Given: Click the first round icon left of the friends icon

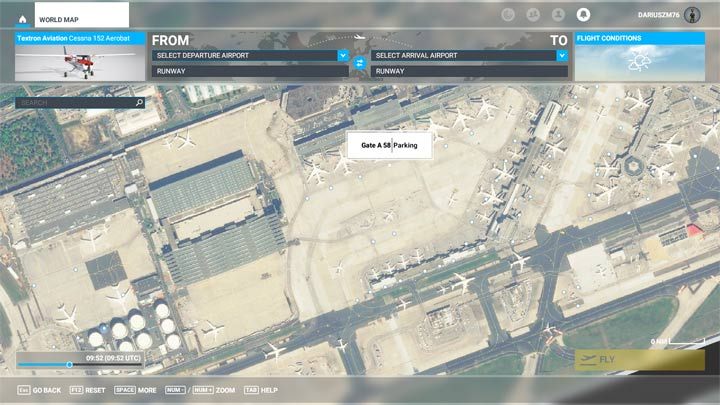Looking at the screenshot, I should point(509,15).
